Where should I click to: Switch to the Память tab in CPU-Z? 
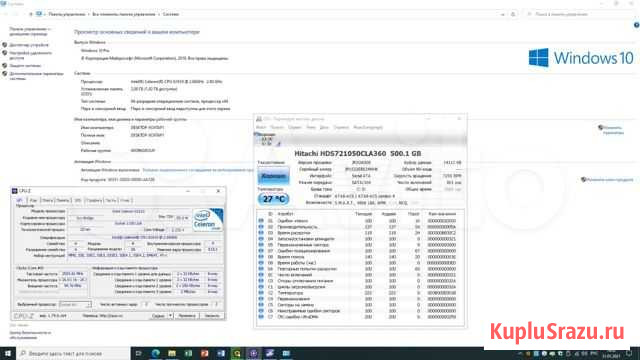[x=63, y=200]
